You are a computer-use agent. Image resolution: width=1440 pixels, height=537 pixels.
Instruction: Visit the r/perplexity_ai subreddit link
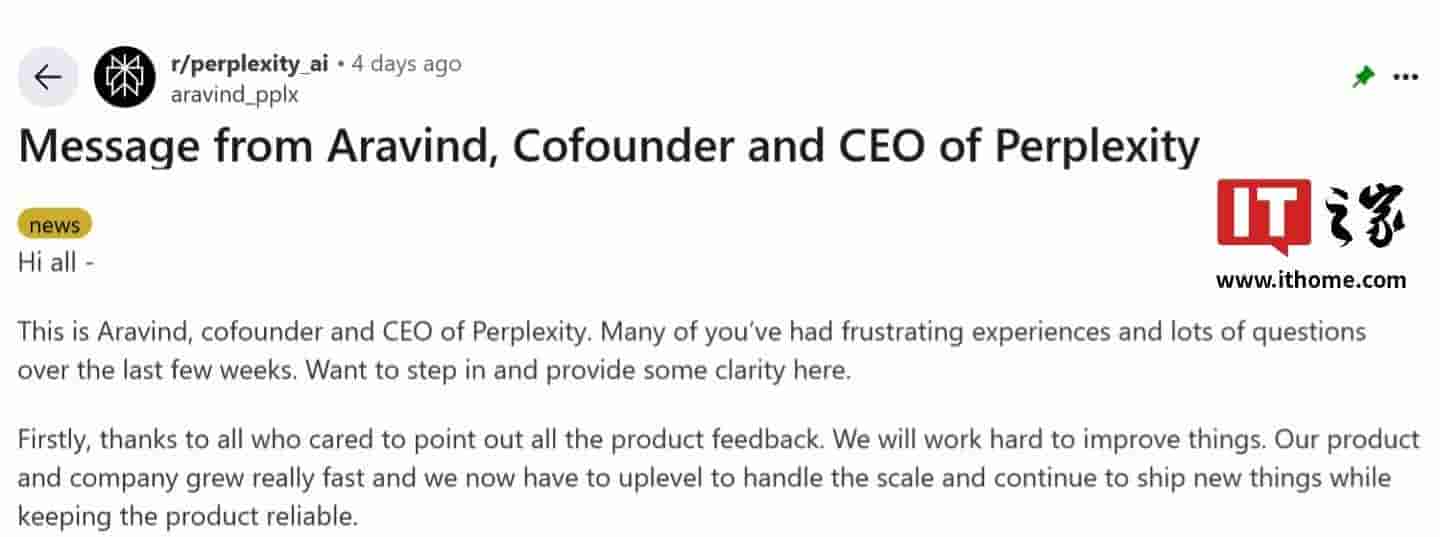pyautogui.click(x=250, y=64)
